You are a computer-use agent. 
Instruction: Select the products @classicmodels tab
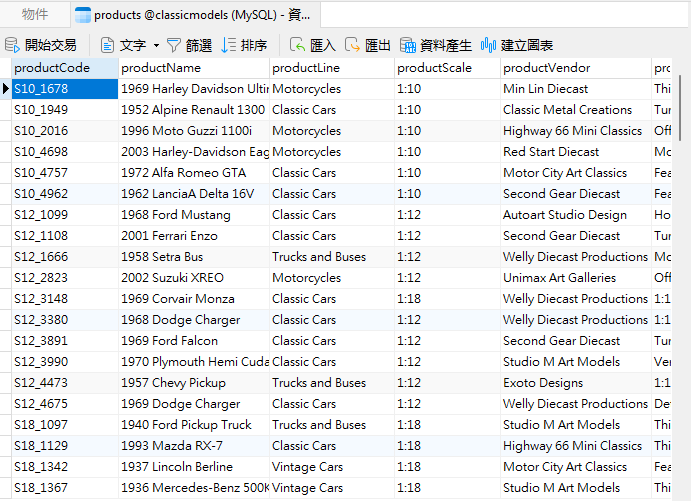195,15
